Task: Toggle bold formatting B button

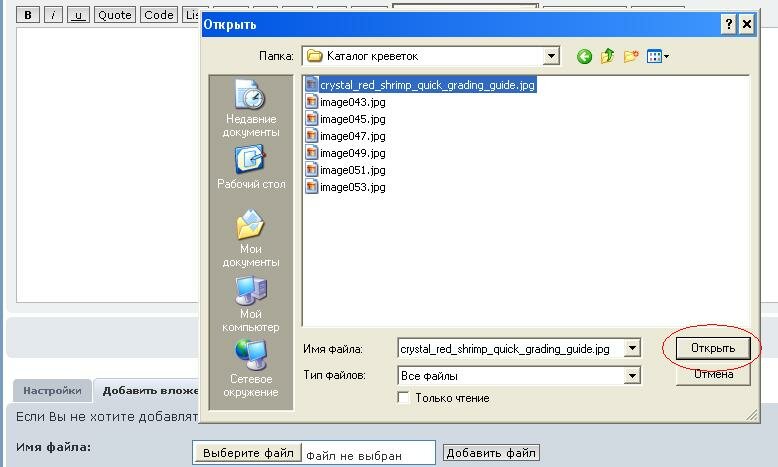Action: (x=29, y=15)
